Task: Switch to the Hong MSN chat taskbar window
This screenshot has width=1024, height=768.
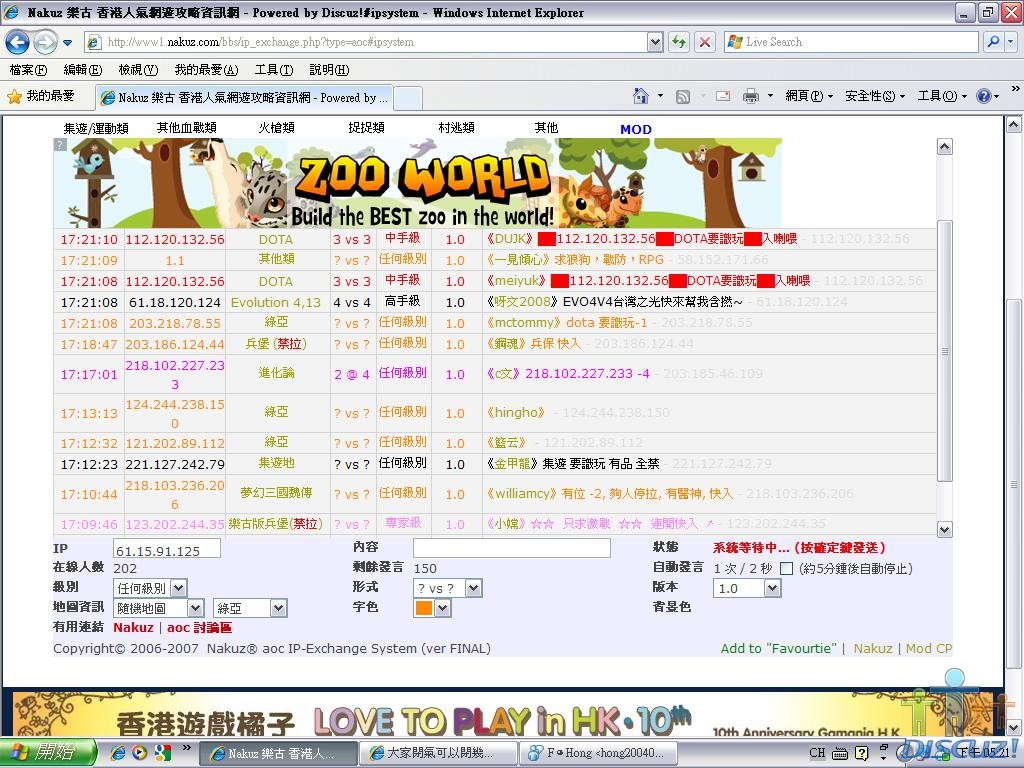Action: [x=598, y=753]
